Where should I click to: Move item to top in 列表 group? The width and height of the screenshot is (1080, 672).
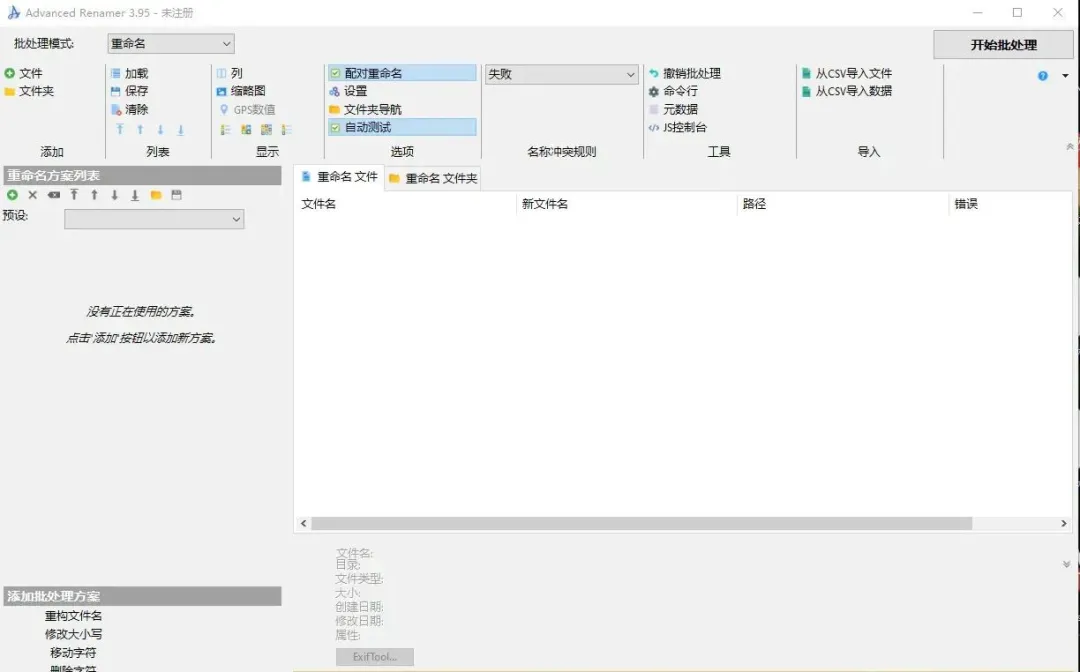[120, 129]
